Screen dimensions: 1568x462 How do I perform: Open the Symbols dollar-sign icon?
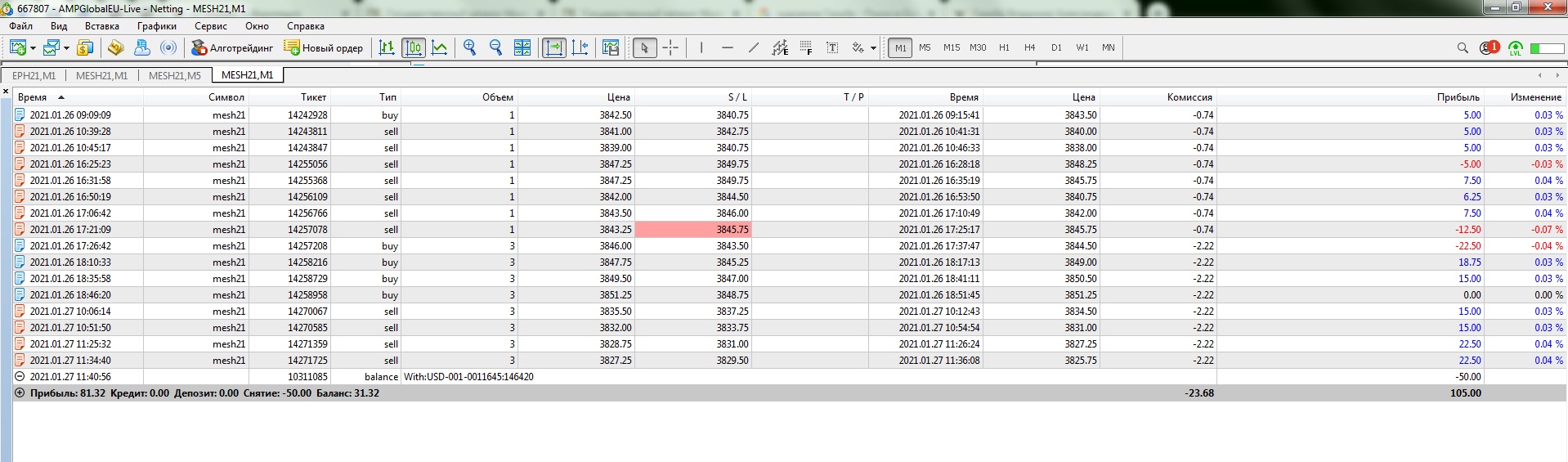pos(85,47)
